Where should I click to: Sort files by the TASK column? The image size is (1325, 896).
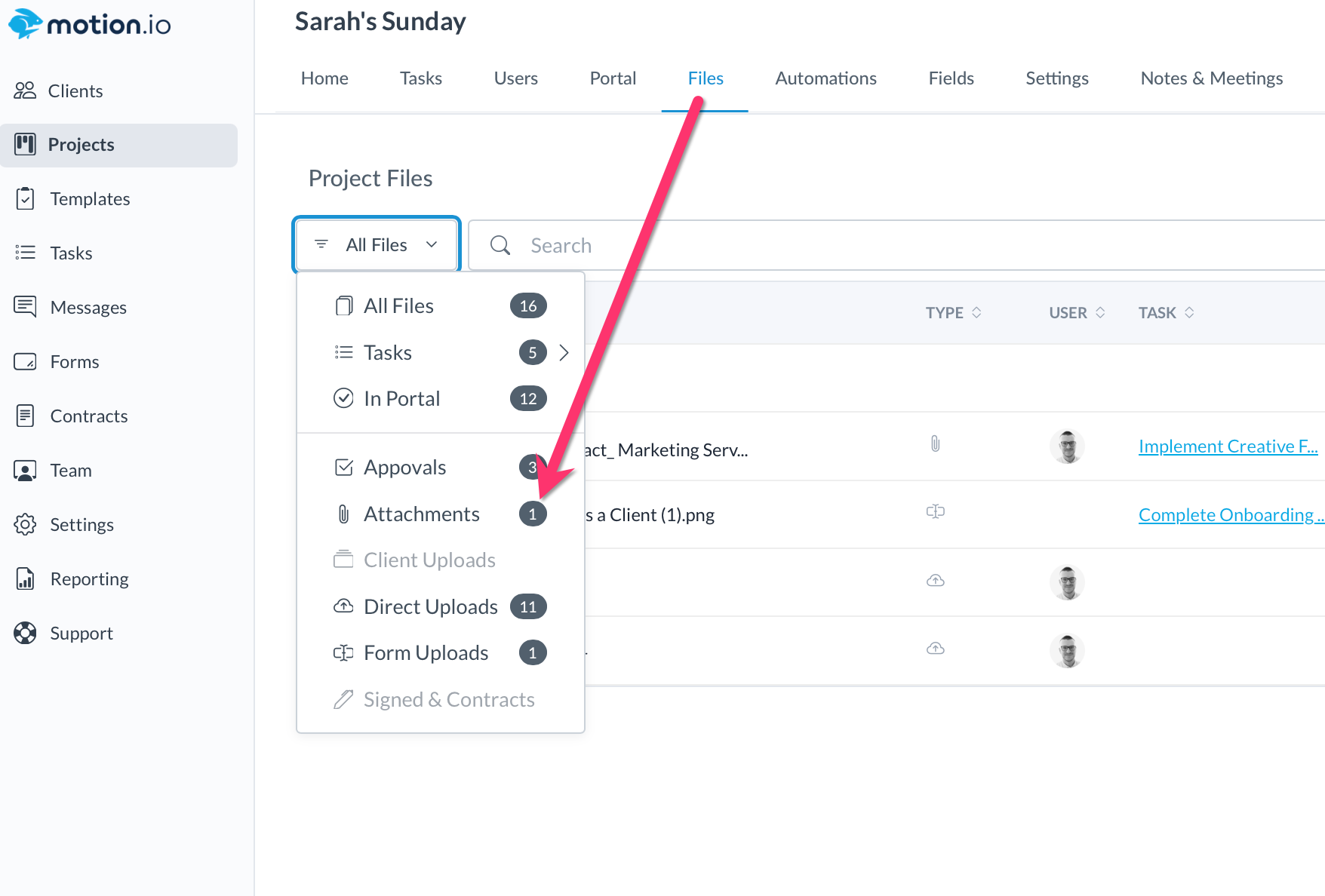(1166, 313)
